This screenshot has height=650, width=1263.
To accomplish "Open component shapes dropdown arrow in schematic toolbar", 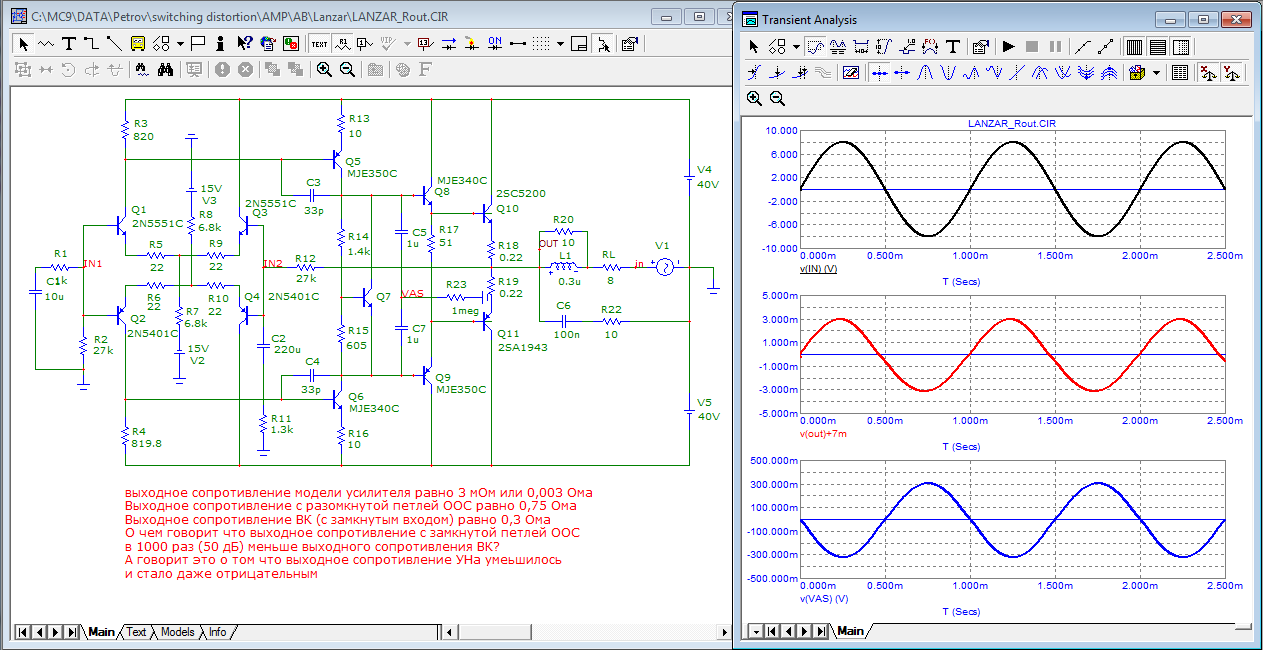I will point(180,43).
